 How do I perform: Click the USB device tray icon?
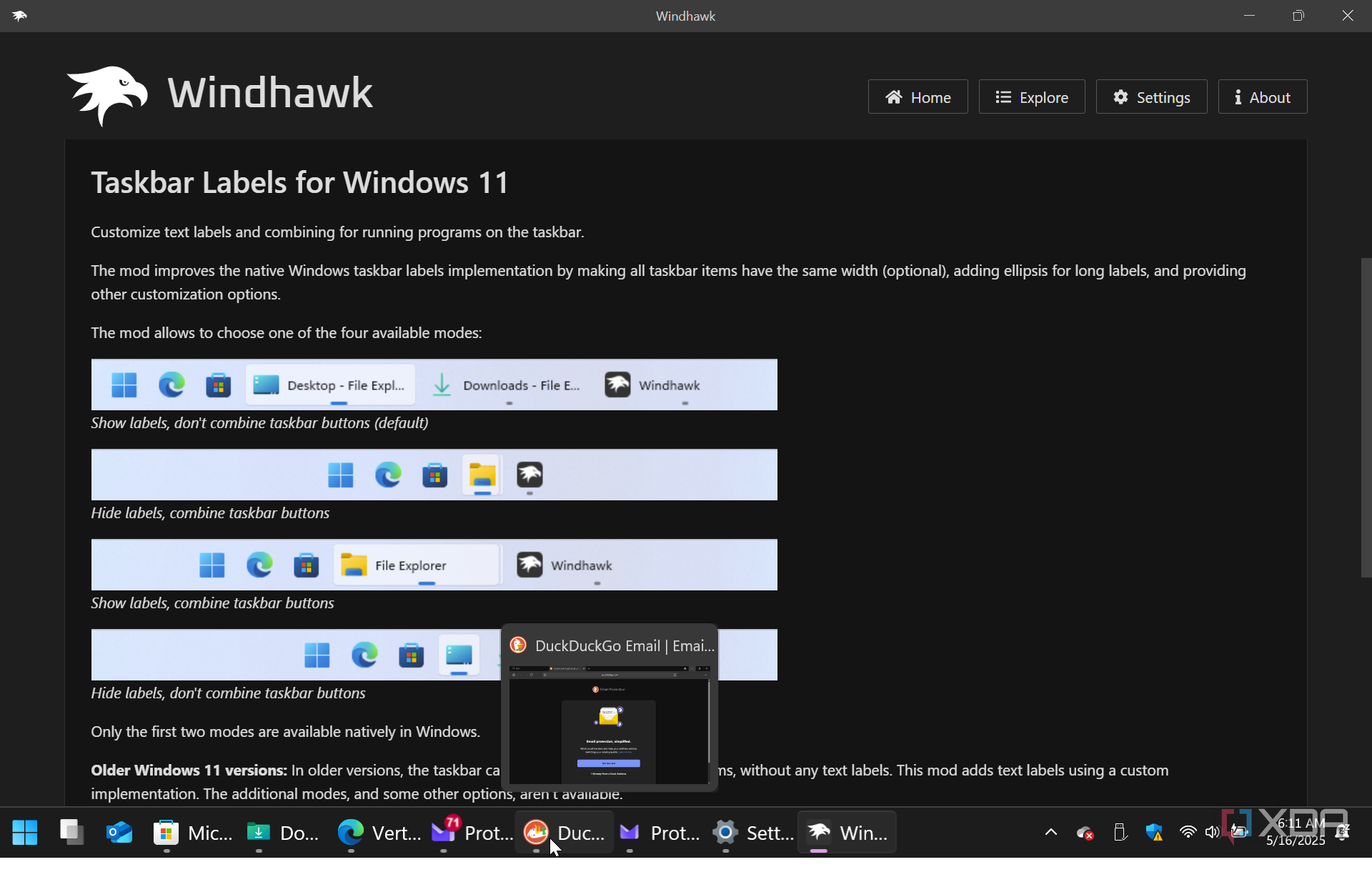click(x=1120, y=832)
